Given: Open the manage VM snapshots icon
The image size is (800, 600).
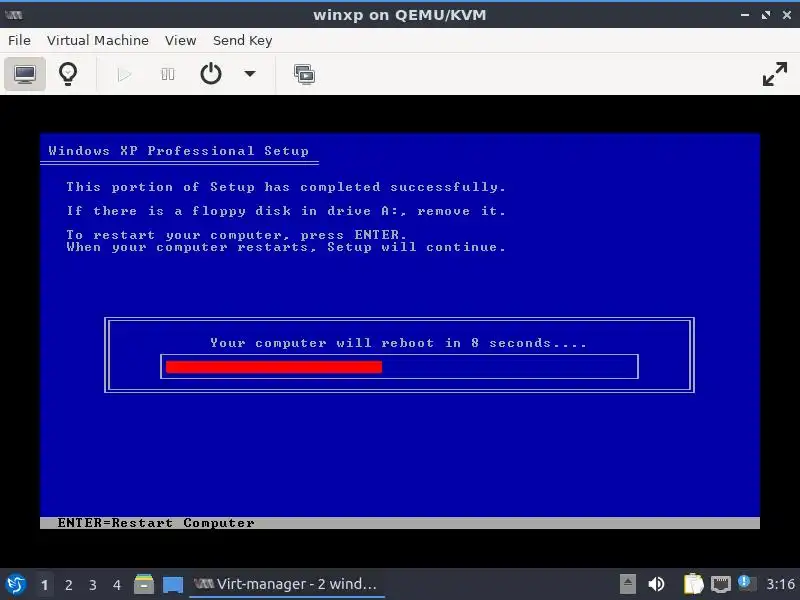Looking at the screenshot, I should pos(305,74).
